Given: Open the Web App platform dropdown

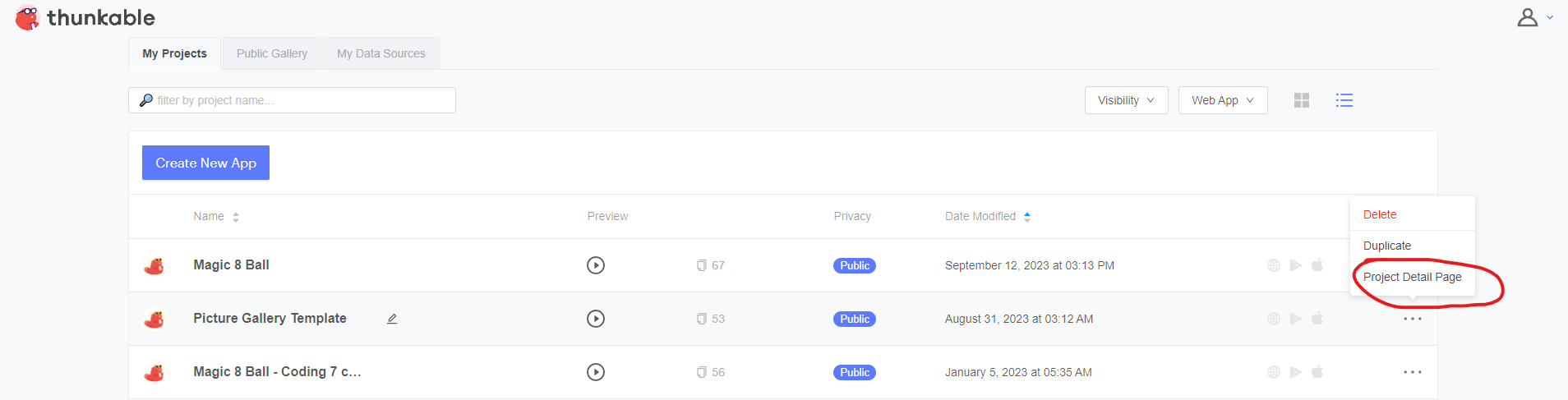Looking at the screenshot, I should [1223, 100].
